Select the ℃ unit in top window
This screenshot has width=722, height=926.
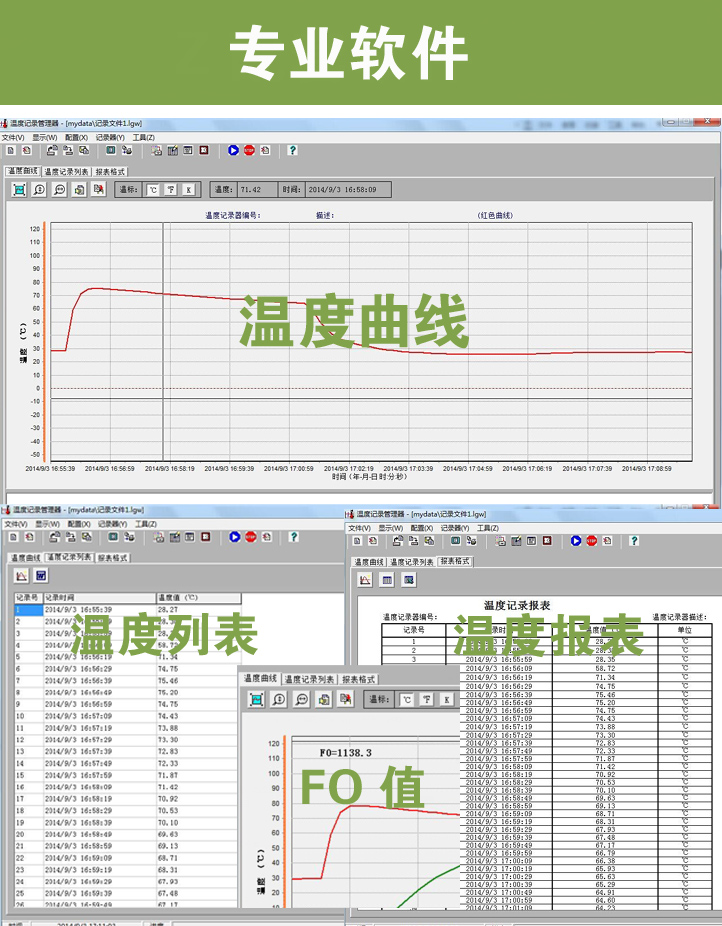(153, 189)
